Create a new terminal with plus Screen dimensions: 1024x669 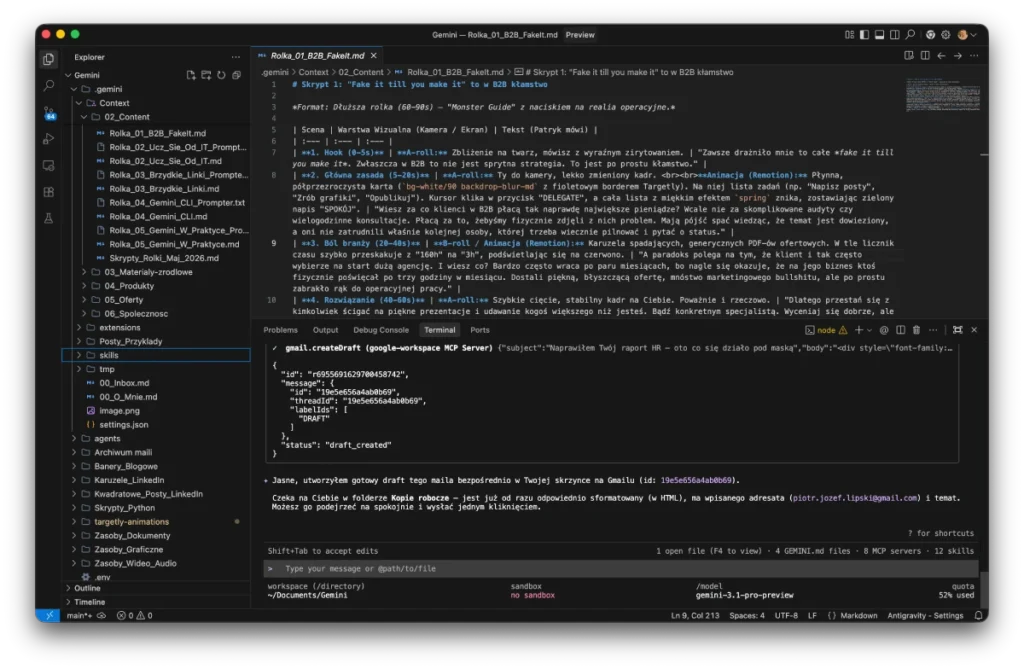pyautogui.click(x=859, y=330)
